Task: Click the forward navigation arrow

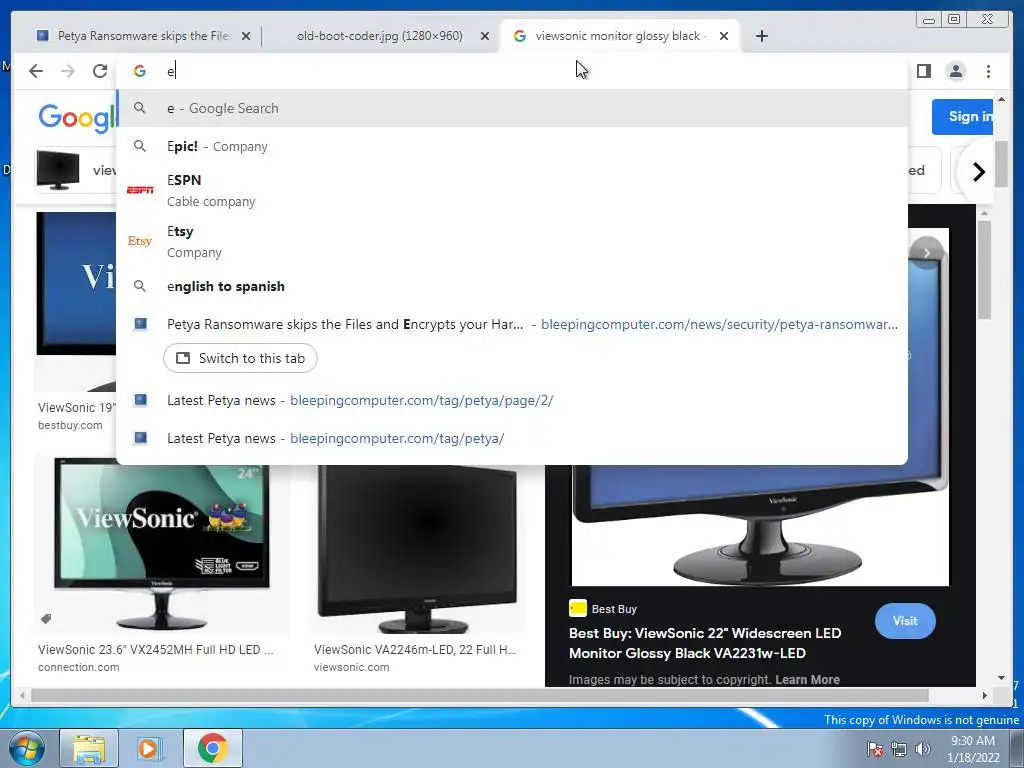Action: pyautogui.click(x=67, y=71)
